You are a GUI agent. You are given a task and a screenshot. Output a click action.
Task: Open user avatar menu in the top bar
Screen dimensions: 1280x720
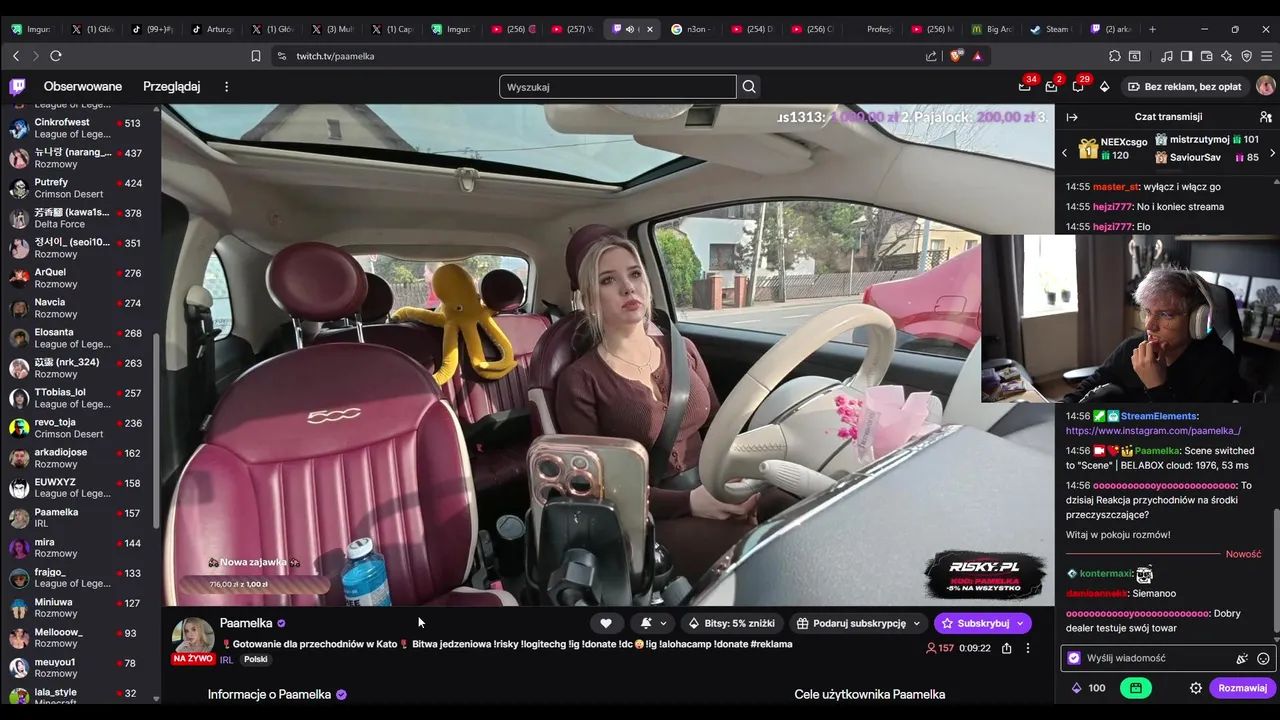(1265, 87)
